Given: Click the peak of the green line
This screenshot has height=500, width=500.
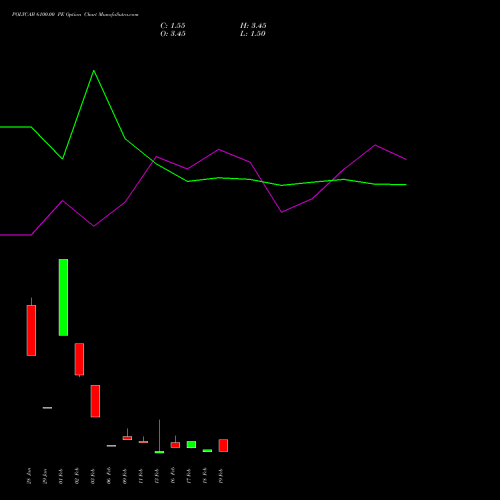Looking at the screenshot, I should [94, 71].
